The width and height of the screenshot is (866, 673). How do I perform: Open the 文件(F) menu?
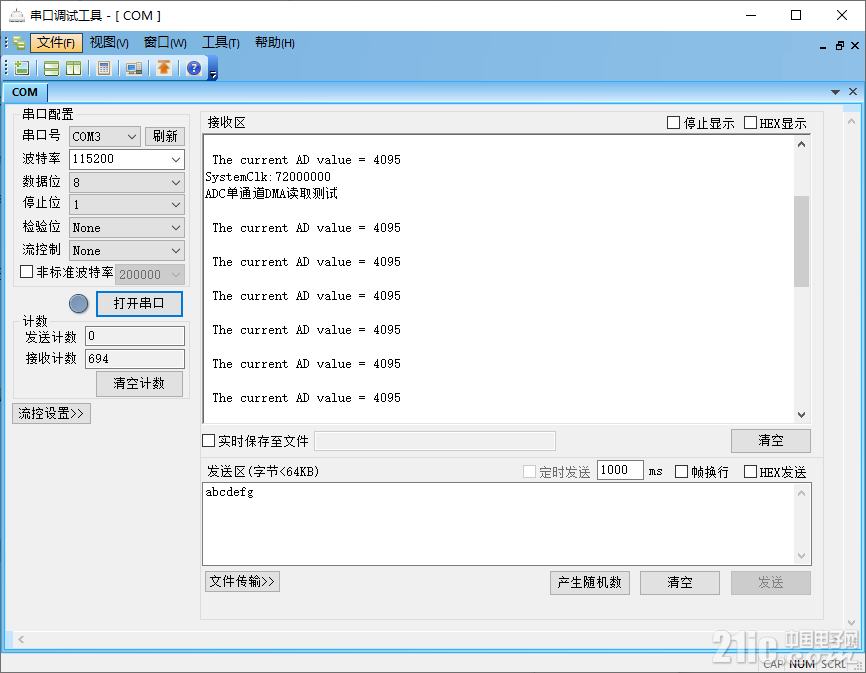click(x=56, y=43)
